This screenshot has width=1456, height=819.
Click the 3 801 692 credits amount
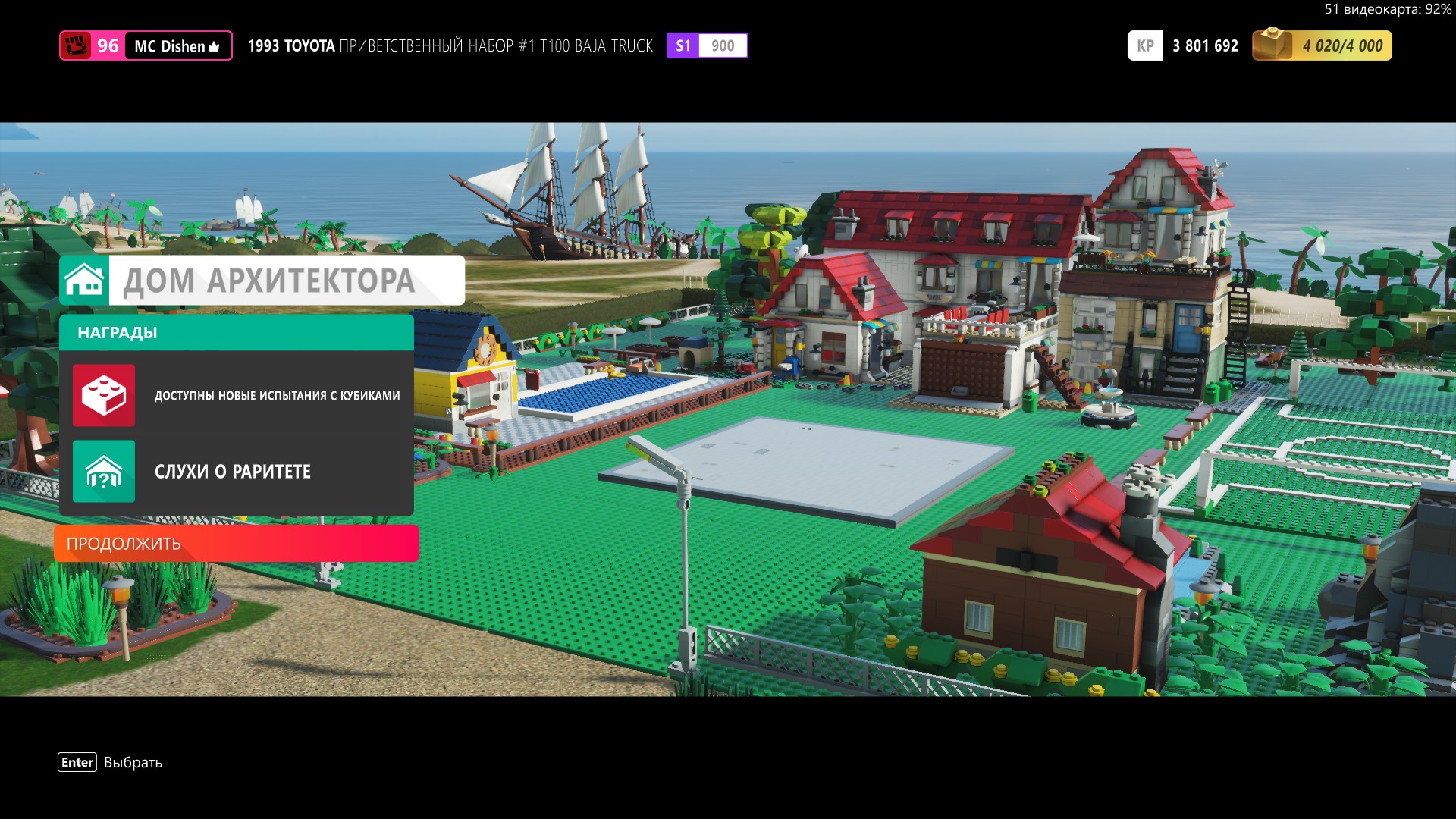click(x=1205, y=45)
